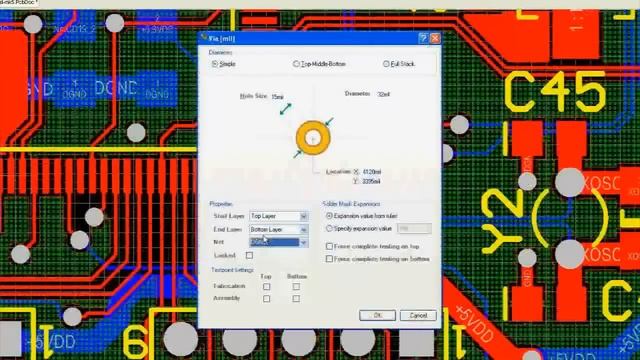Select the Simple diameter radio button
The width and height of the screenshot is (640, 360).
coord(215,64)
